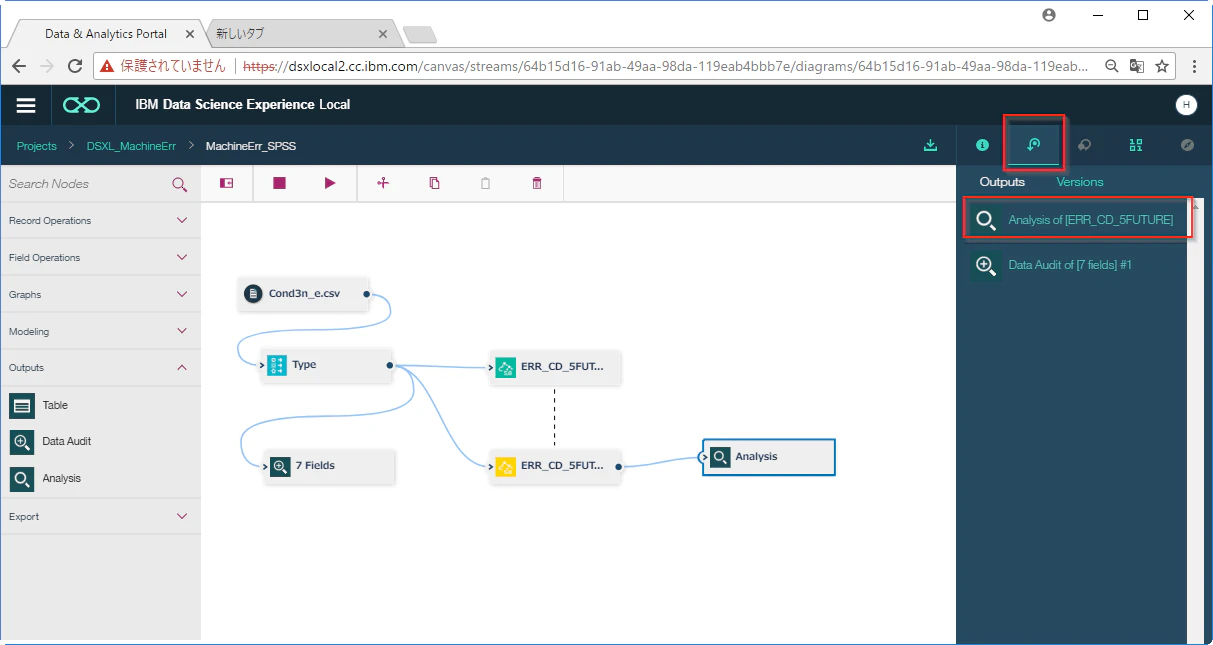Screen dimensions: 1213x645
Task: Select the Cond3n_e.csv source node
Action: pyautogui.click(x=304, y=294)
